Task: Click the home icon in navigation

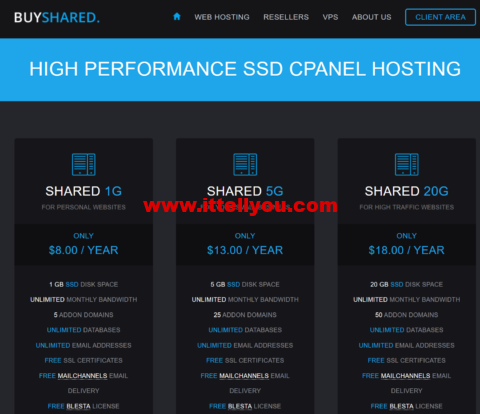Action: [177, 17]
